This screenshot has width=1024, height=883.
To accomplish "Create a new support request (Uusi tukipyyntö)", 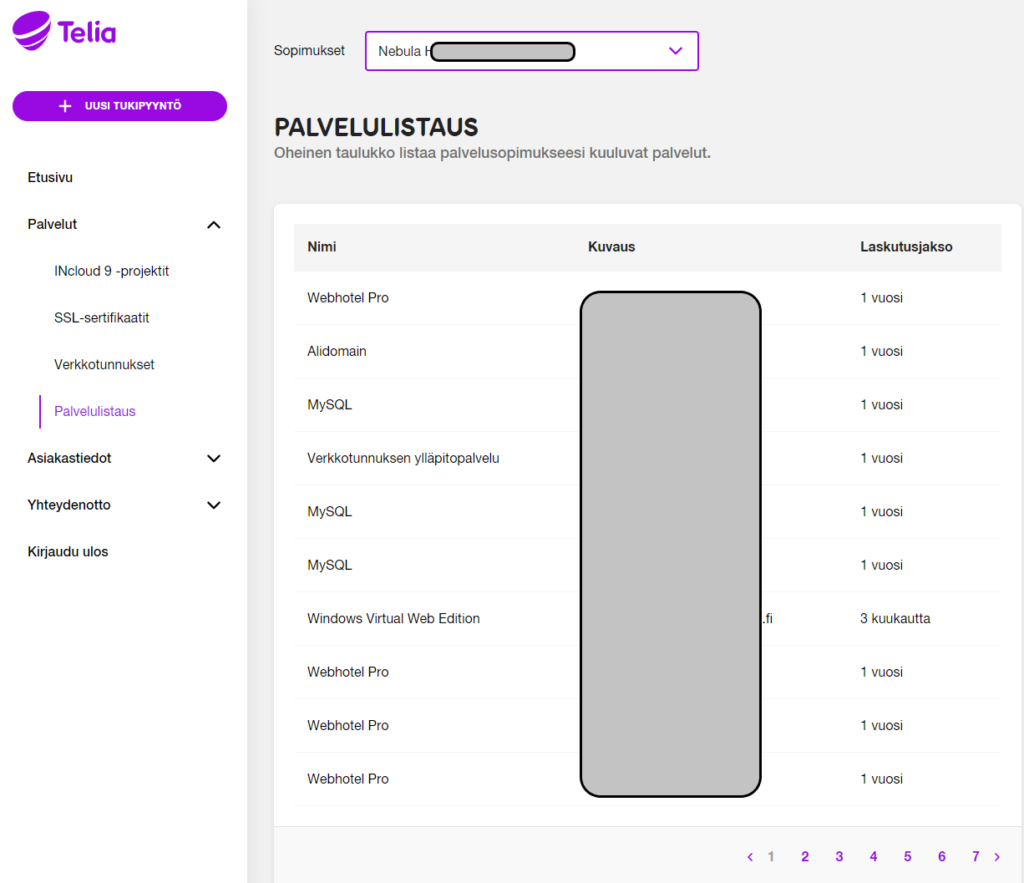I will click(120, 106).
